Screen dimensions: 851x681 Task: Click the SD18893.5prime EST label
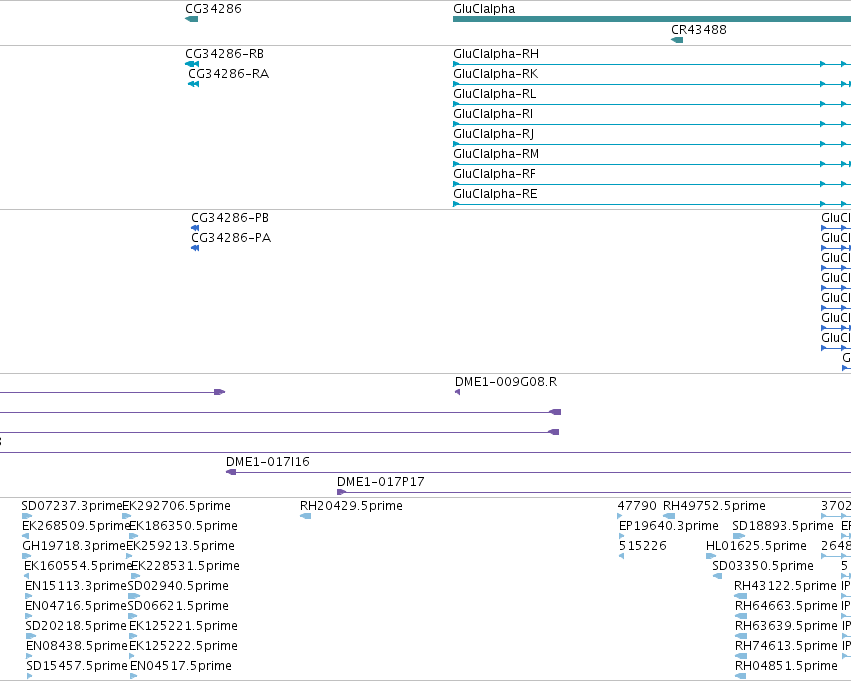(x=783, y=526)
